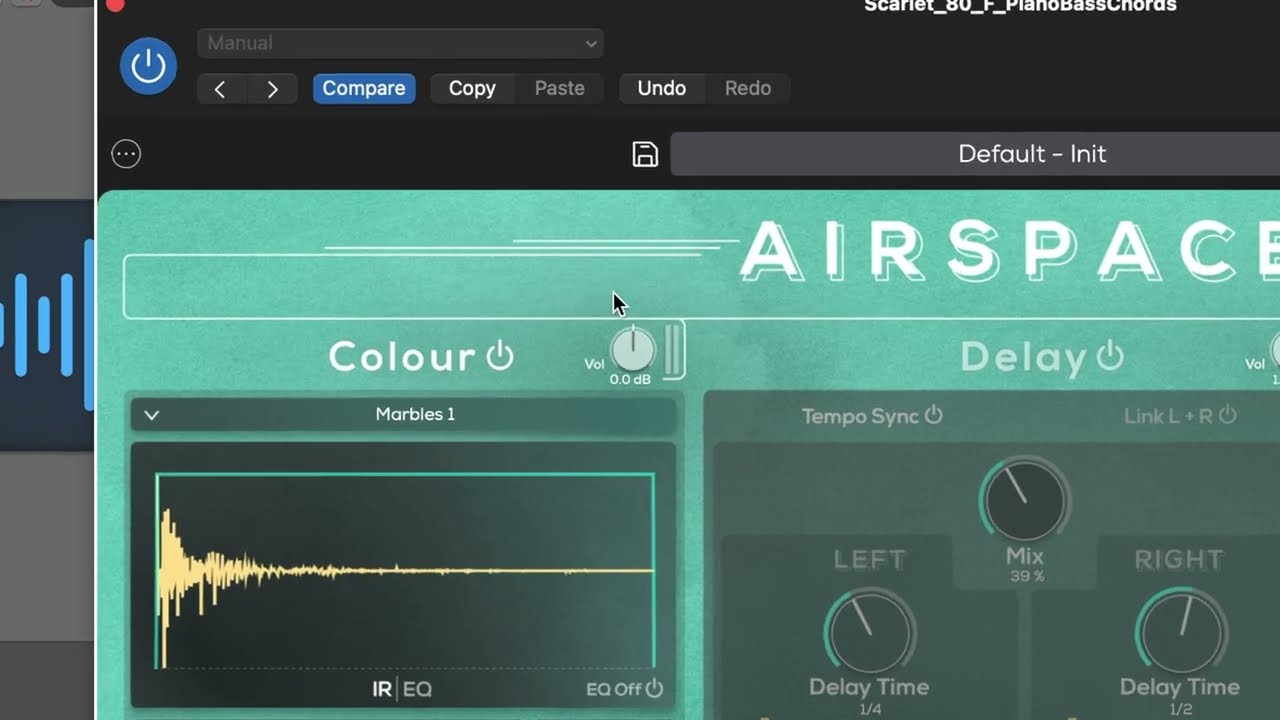Click the 1/4 left delay time value
The width and height of the screenshot is (1280, 720).
(x=868, y=709)
